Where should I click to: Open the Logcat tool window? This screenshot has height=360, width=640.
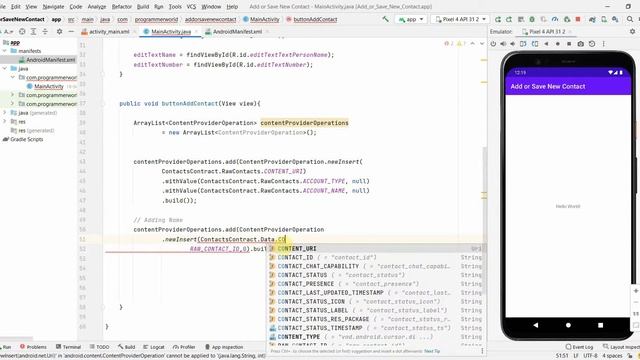coord(153,347)
